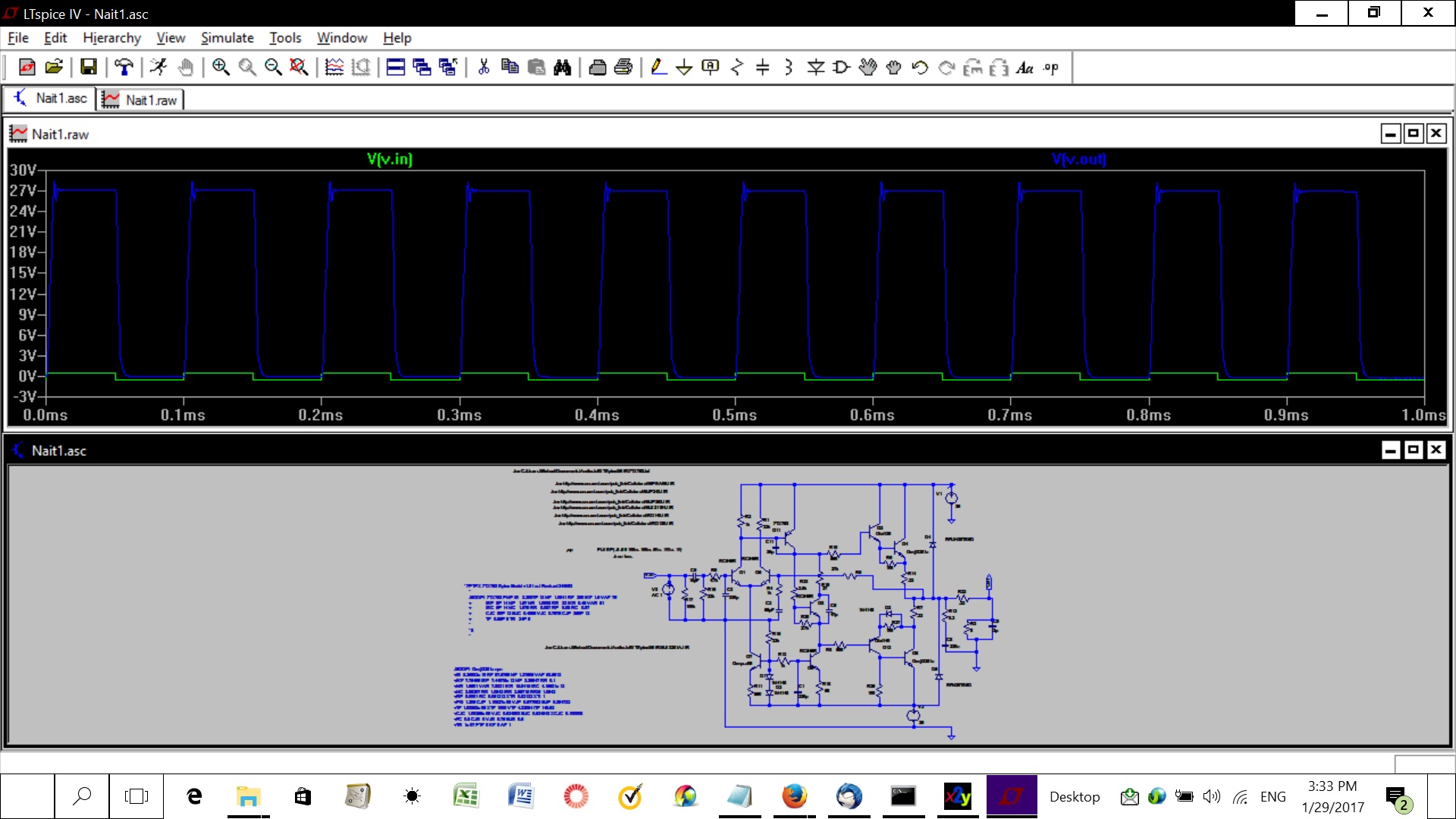The width and height of the screenshot is (1456, 819).
Task: Open Task View in the taskbar
Action: [136, 796]
